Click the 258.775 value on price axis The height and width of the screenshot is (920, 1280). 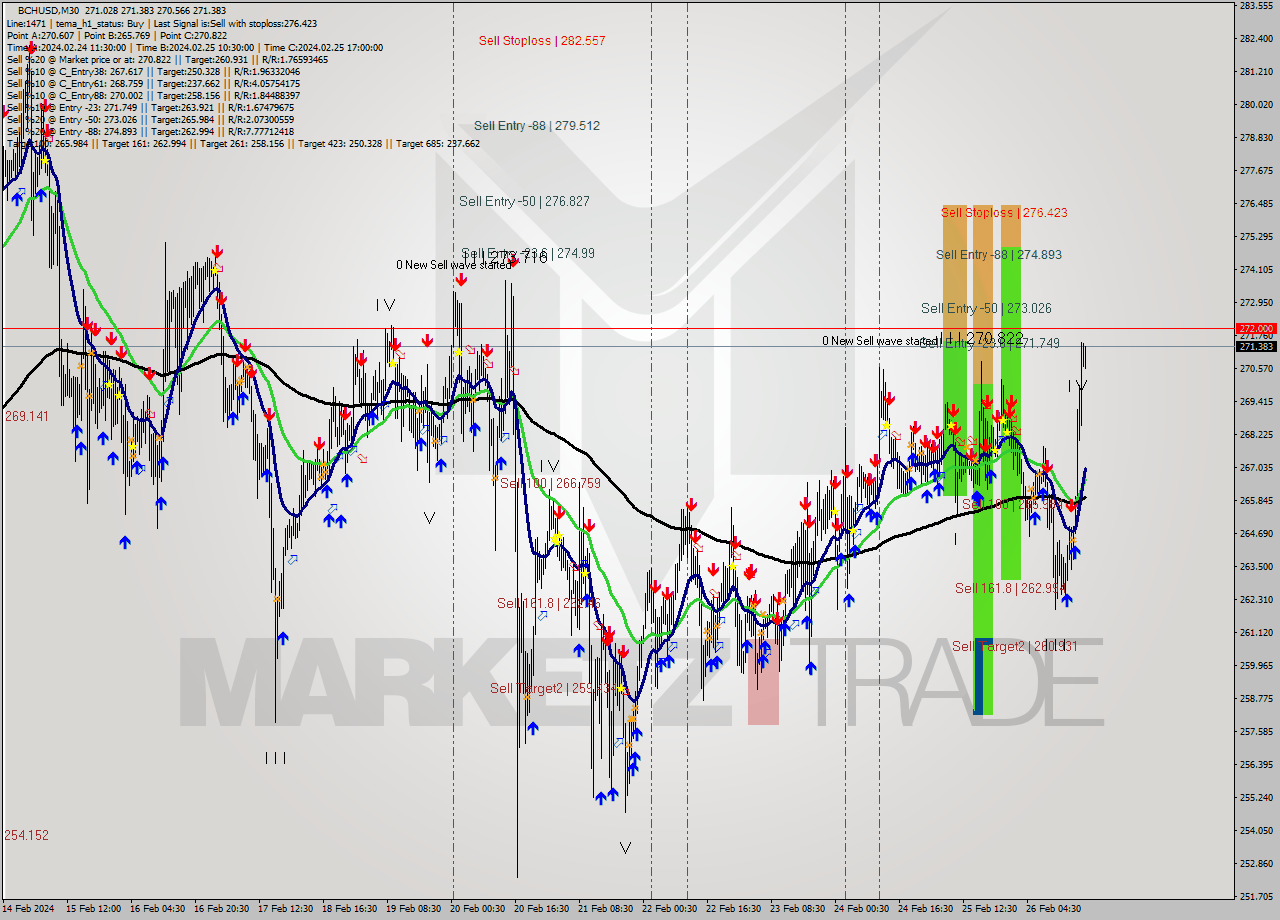[x=1256, y=699]
